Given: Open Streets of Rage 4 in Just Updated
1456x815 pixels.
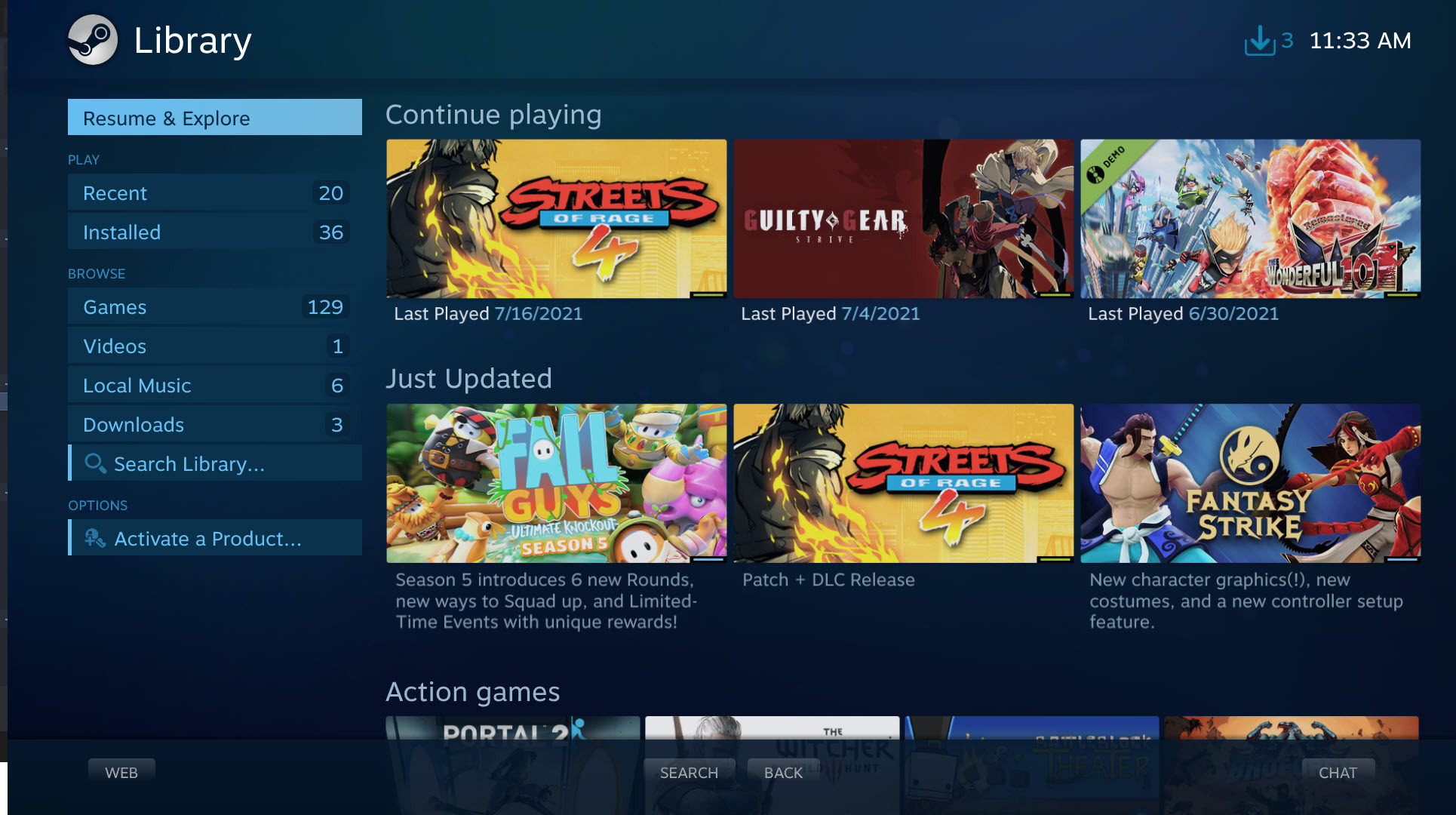Looking at the screenshot, I should click(x=904, y=483).
